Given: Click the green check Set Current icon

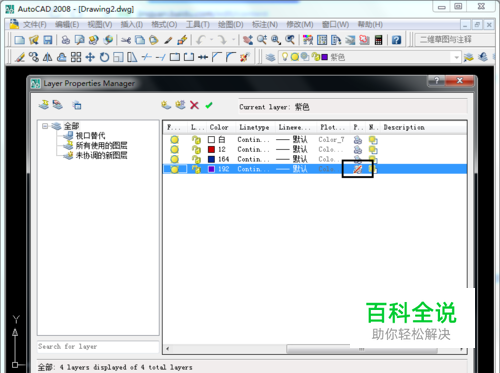Looking at the screenshot, I should pos(209,105).
